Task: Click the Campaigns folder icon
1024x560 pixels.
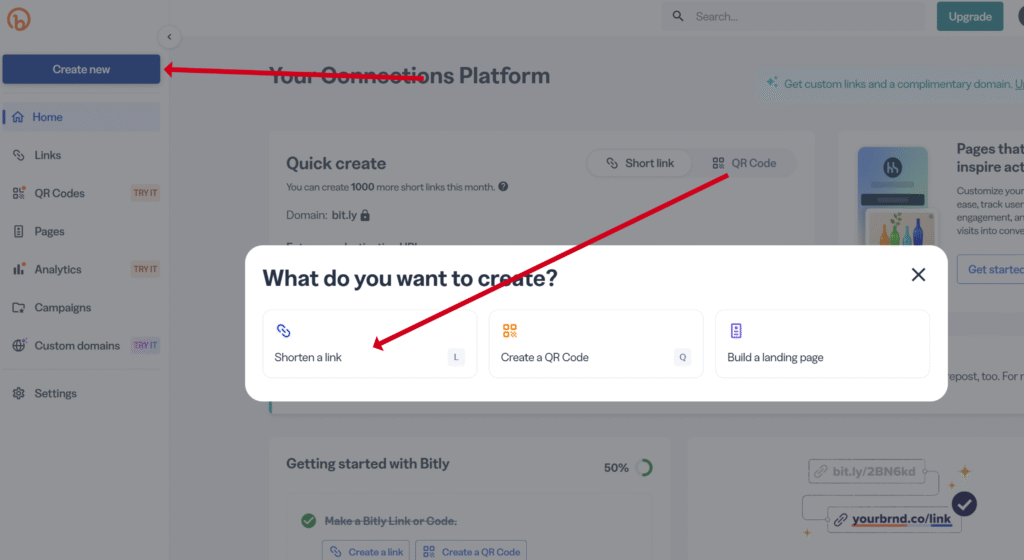Action: pyautogui.click(x=18, y=307)
